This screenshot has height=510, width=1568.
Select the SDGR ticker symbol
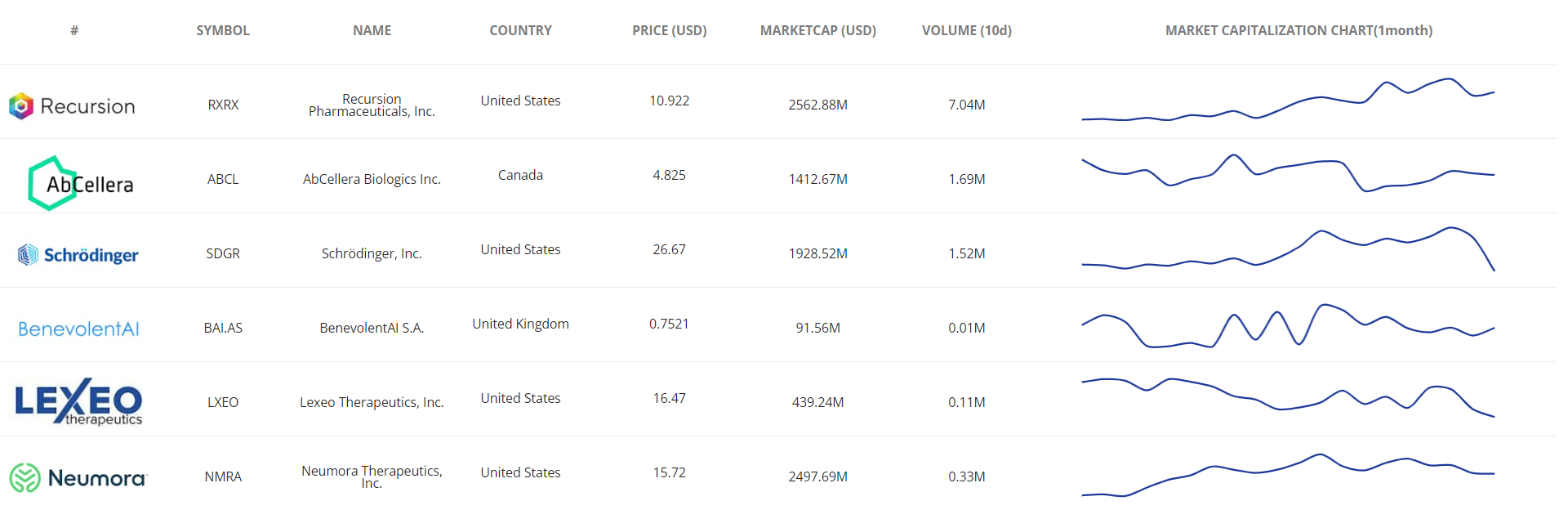point(223,253)
